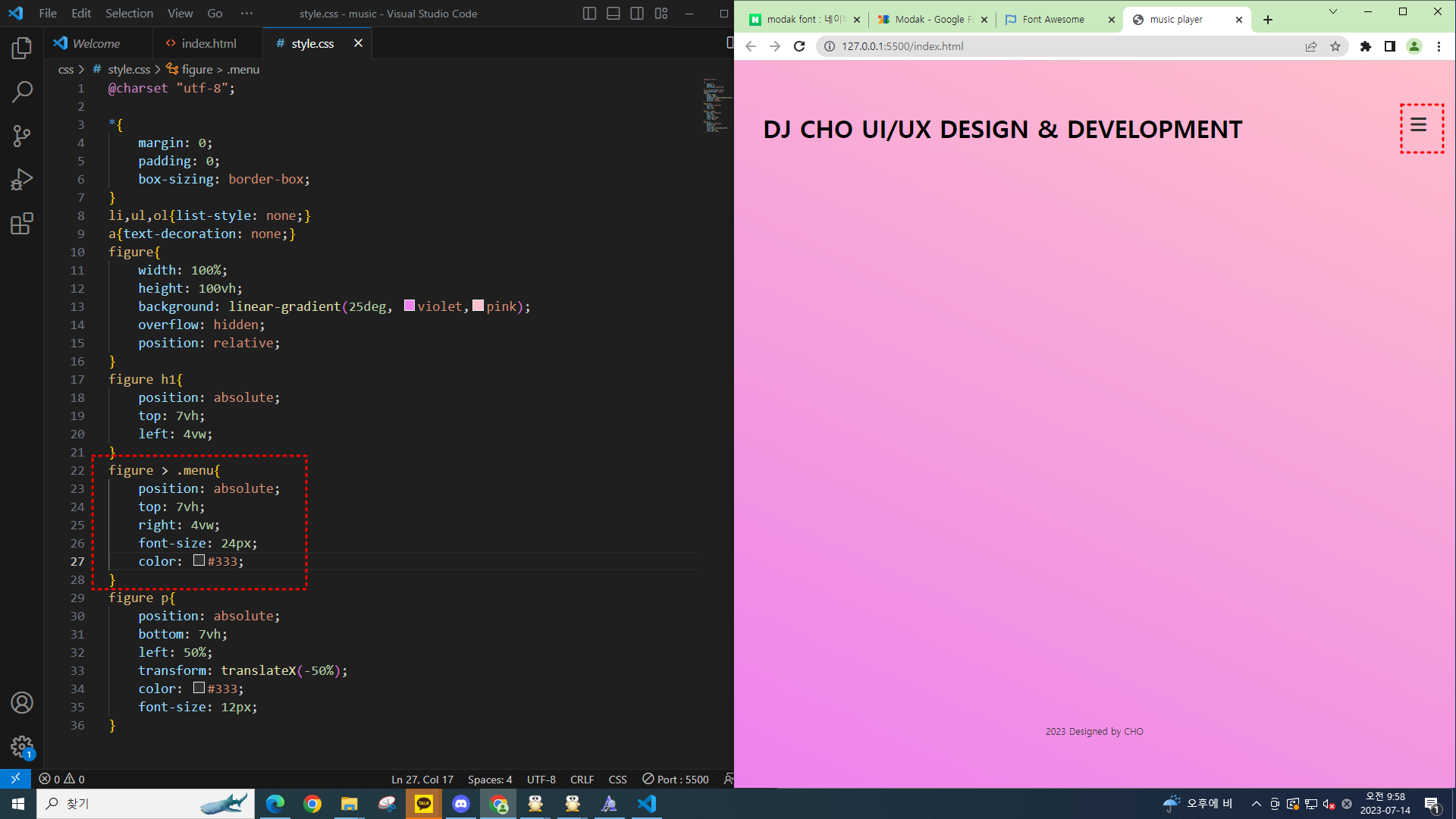Open the Accounts menu icon
The width and height of the screenshot is (1456, 819).
(22, 703)
